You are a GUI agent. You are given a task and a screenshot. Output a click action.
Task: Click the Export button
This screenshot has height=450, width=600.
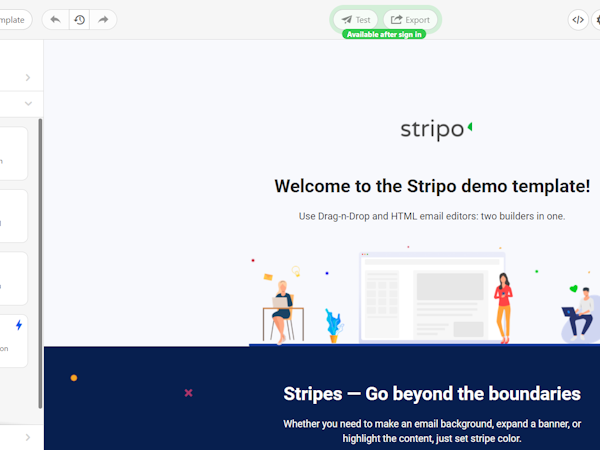pyautogui.click(x=410, y=20)
